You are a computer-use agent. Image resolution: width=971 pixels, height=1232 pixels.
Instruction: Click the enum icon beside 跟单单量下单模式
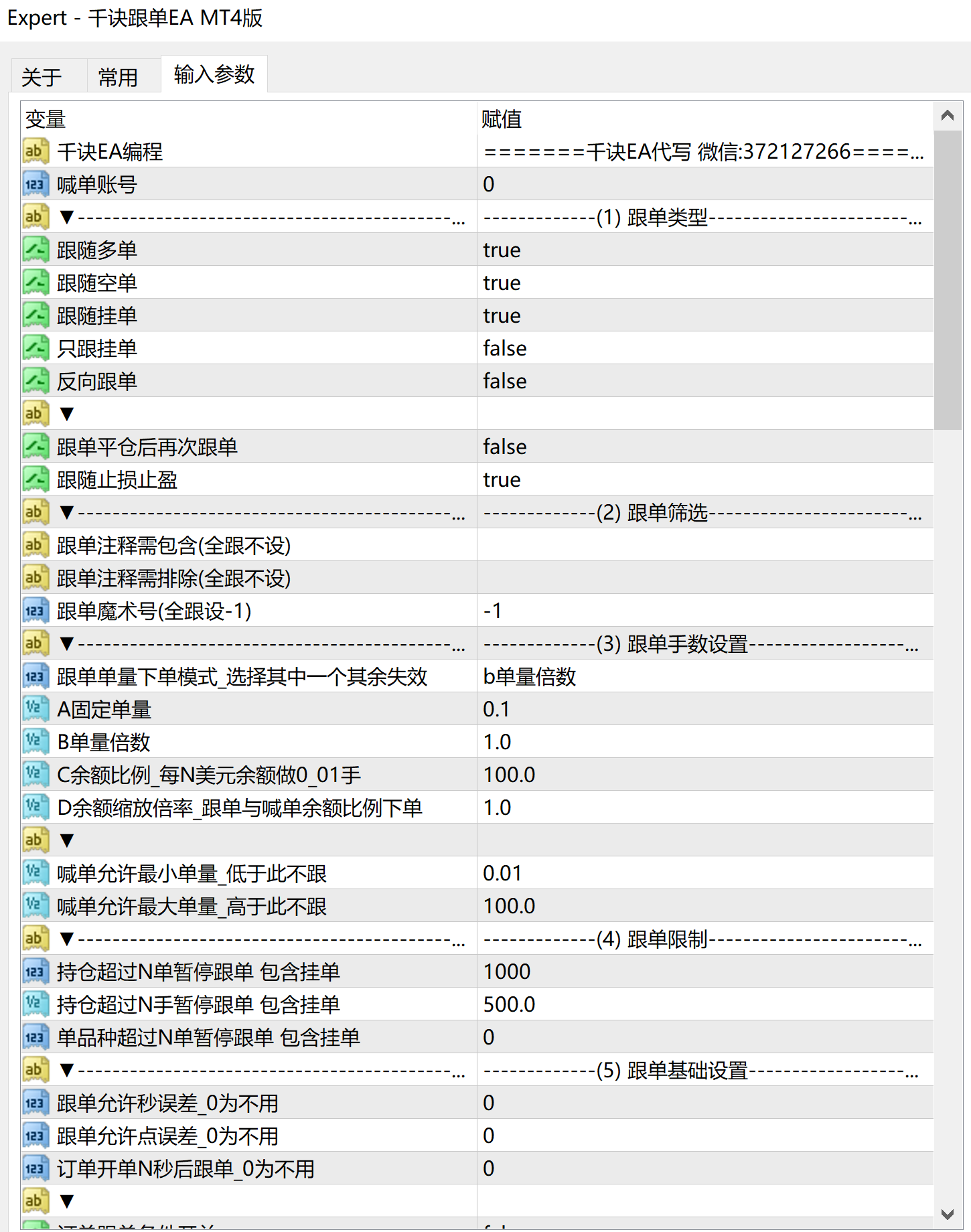pos(35,676)
